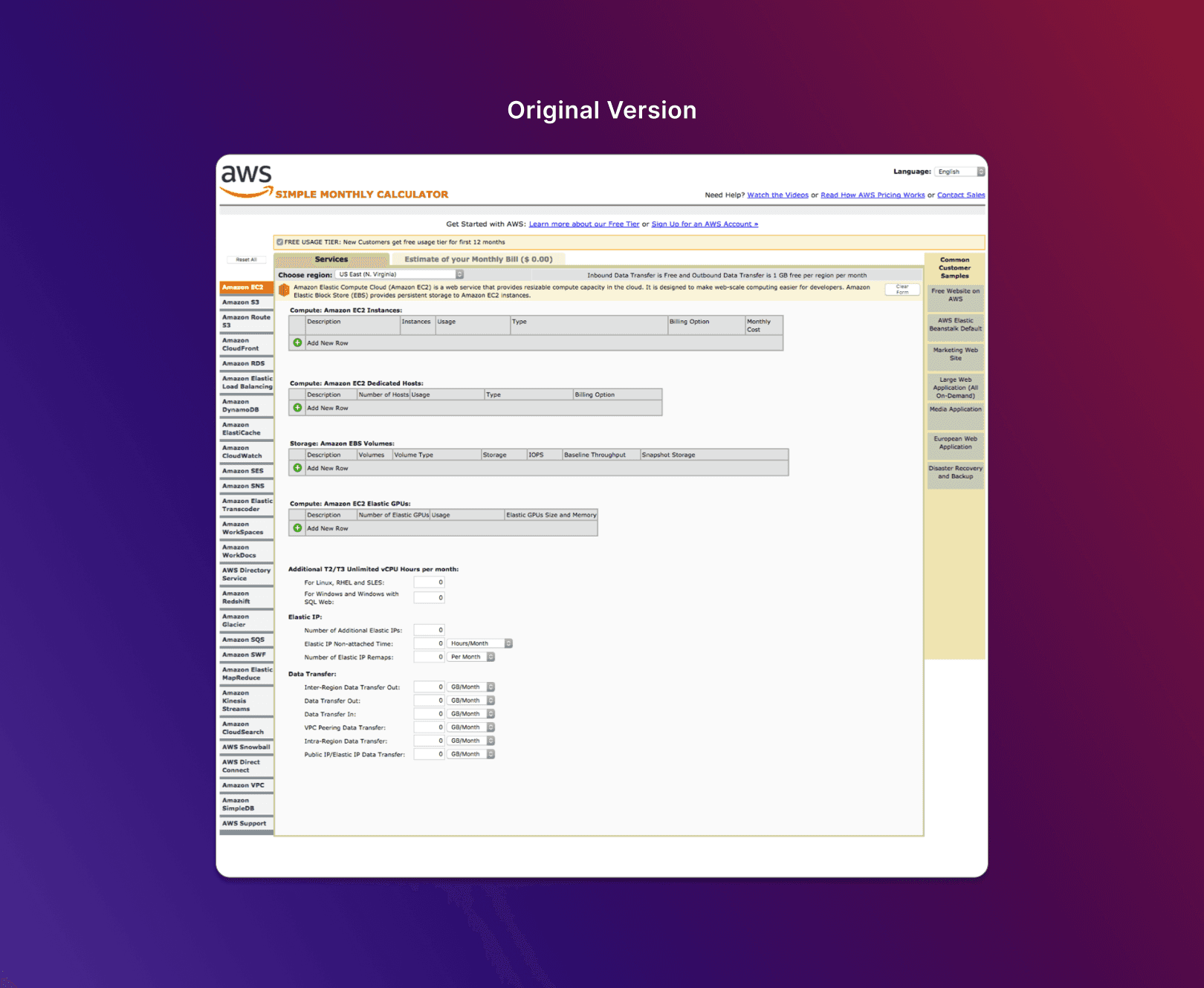Open Inter-Region Data Transfer Out unit dropdown
The width and height of the screenshot is (1204, 988).
click(x=471, y=687)
